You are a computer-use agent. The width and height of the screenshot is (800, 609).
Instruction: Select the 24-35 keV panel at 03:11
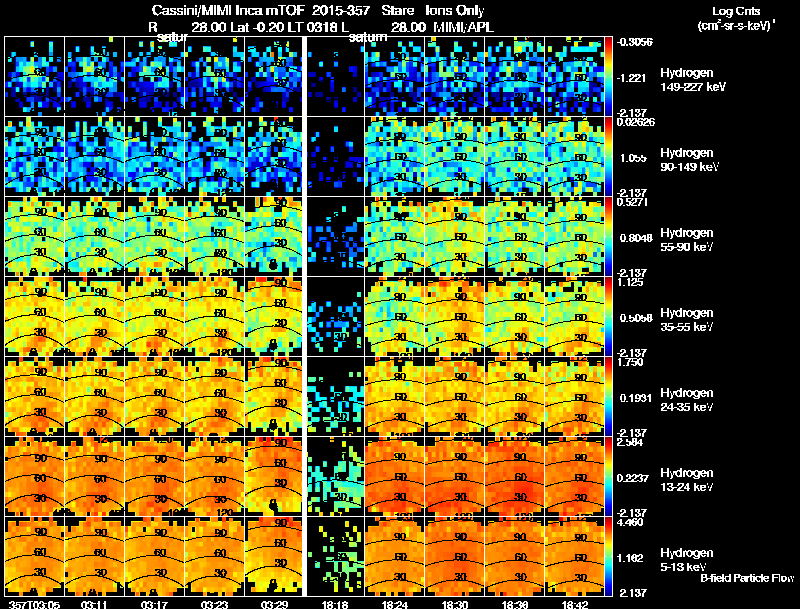[94, 396]
